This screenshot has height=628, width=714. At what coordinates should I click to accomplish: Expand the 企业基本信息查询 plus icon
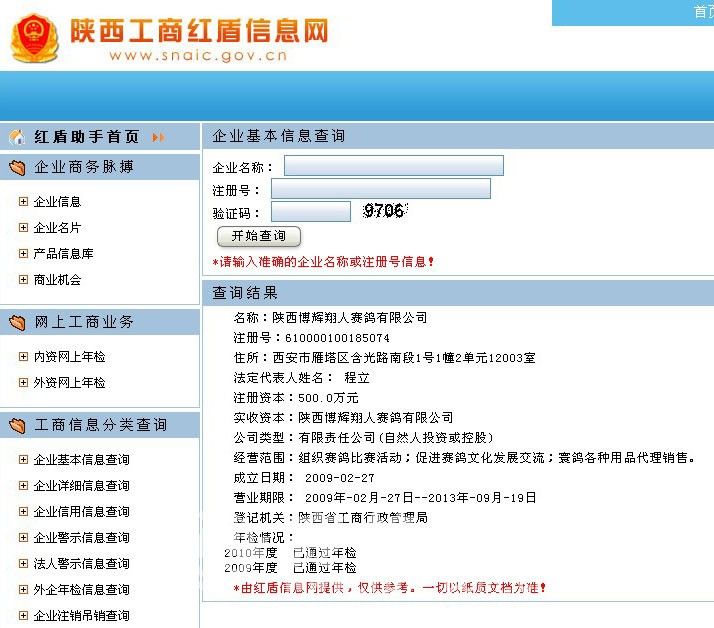pyautogui.click(x=23, y=460)
